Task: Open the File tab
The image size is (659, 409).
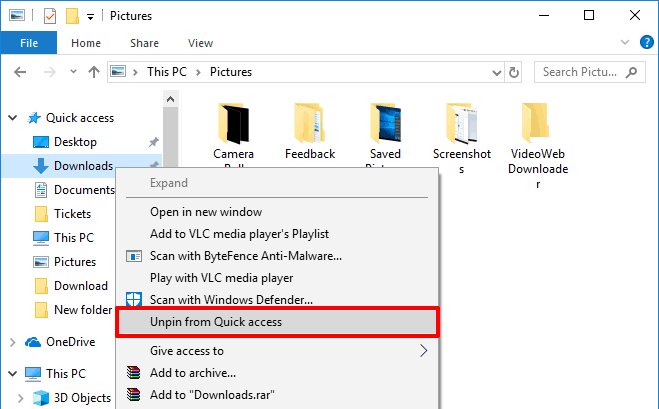Action: point(29,43)
